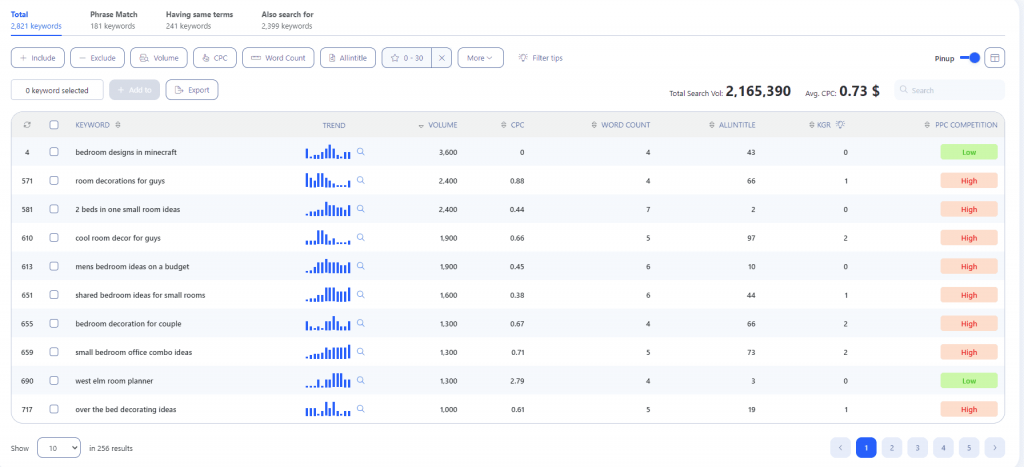Screen dimensions: 1024x467
Task: Go to results page 5
Action: [x=969, y=447]
